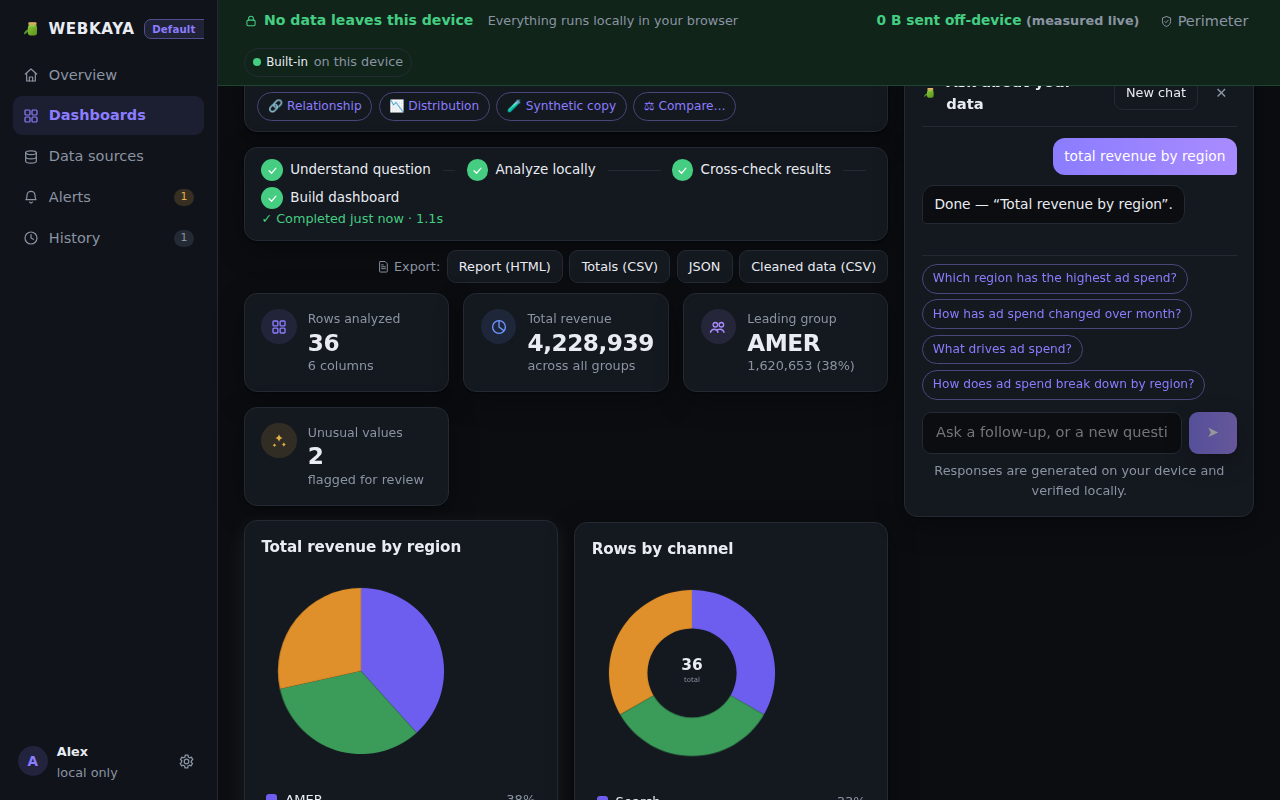
Task: Click the Relationship chip
Action: tap(314, 106)
